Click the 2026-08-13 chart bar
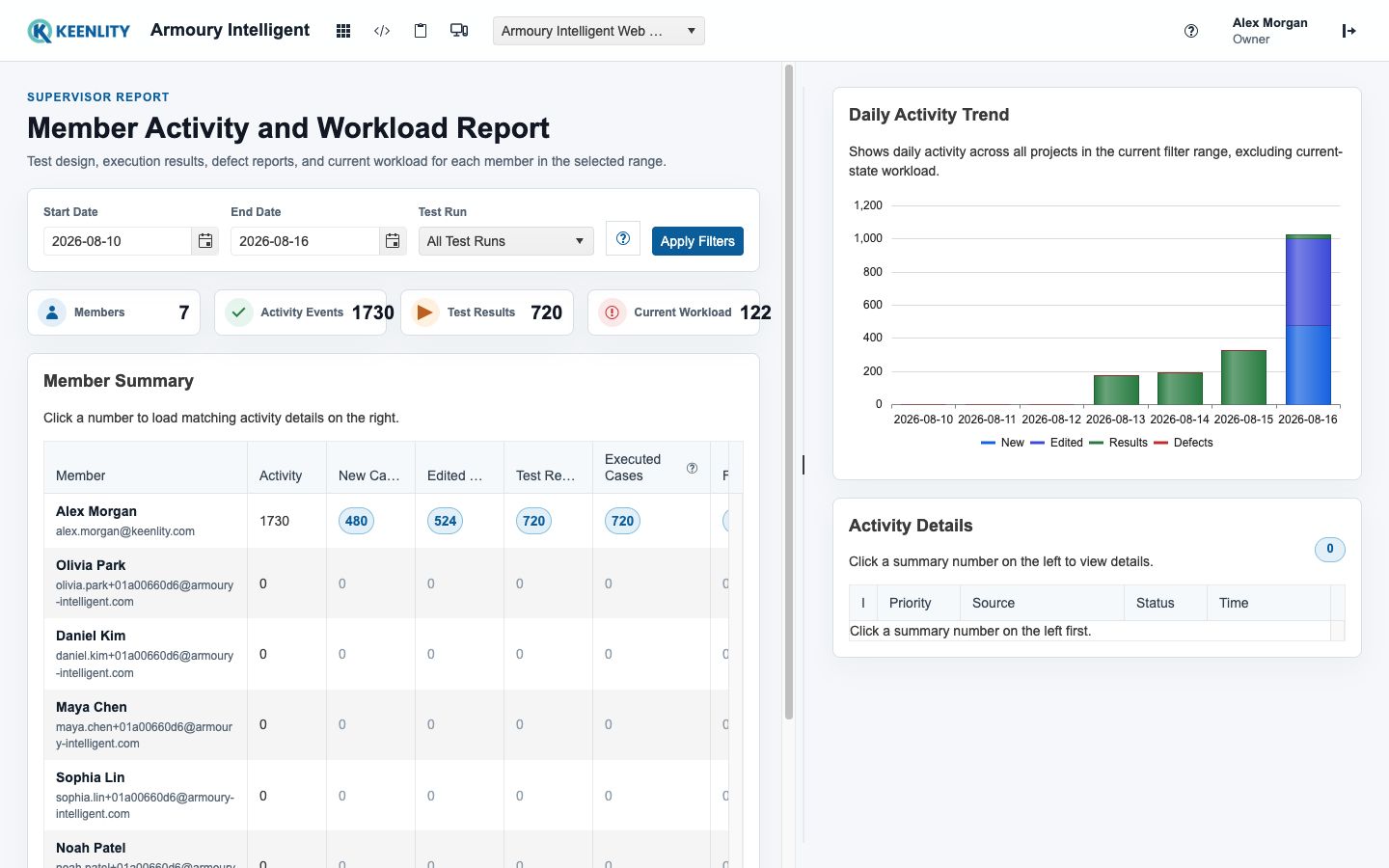 pyautogui.click(x=1116, y=390)
